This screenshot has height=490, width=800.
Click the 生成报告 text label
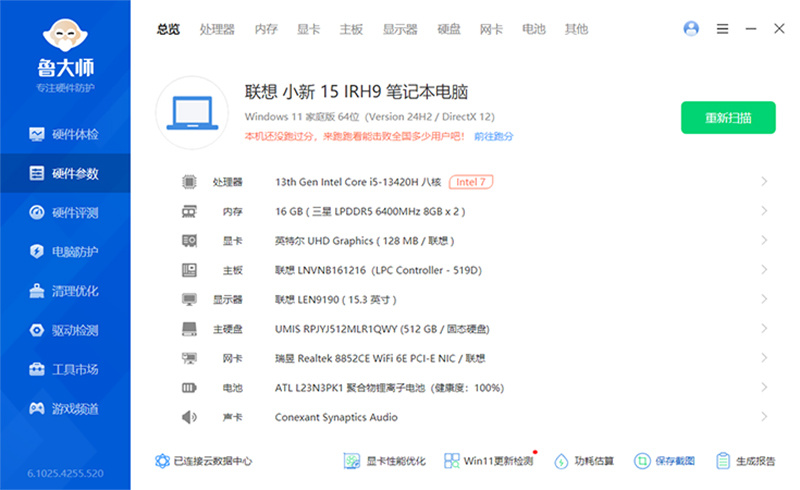coord(756,461)
